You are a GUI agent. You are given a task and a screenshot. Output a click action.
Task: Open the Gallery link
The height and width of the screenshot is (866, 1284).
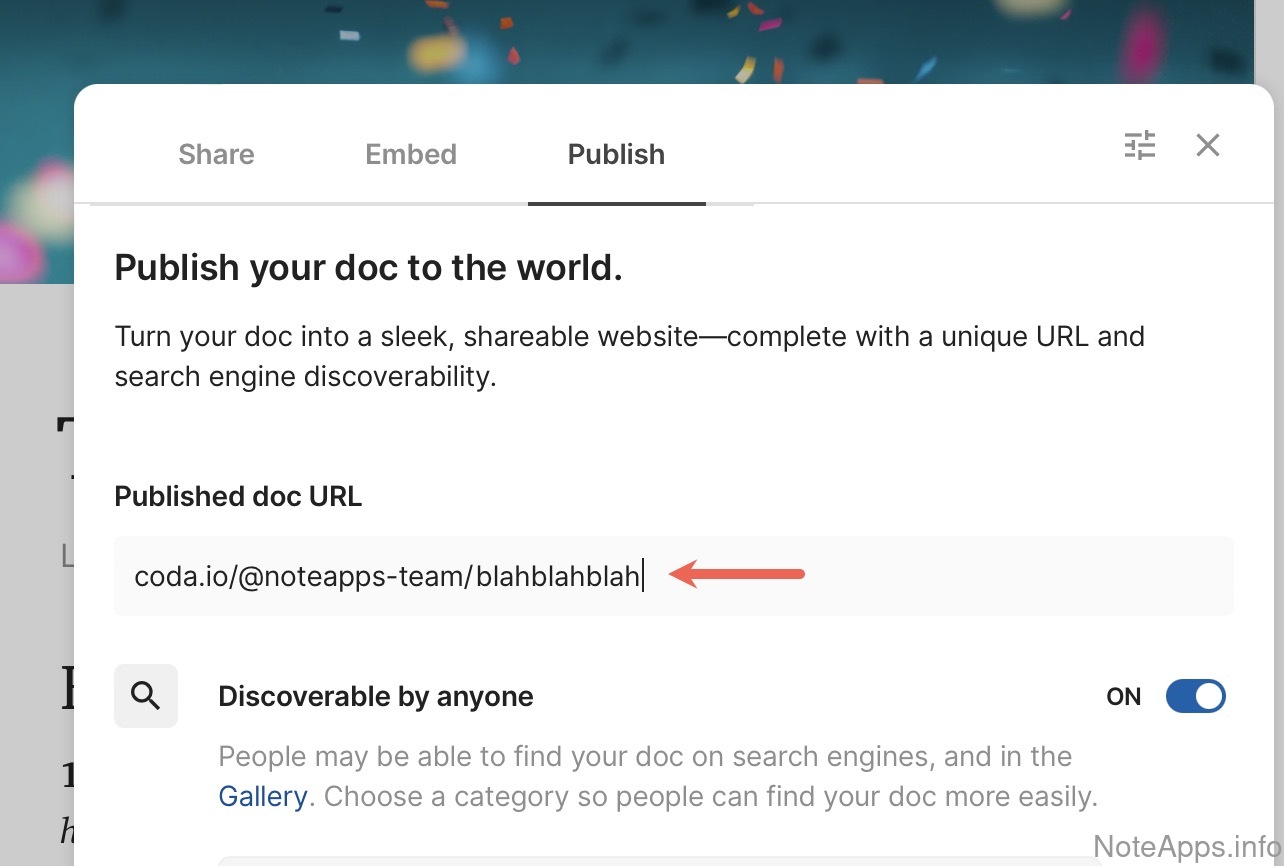click(x=263, y=797)
